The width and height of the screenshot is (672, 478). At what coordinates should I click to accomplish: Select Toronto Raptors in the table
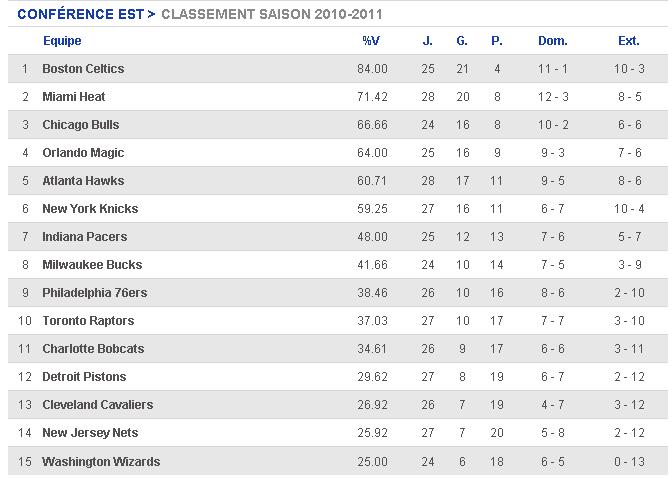tap(88, 321)
